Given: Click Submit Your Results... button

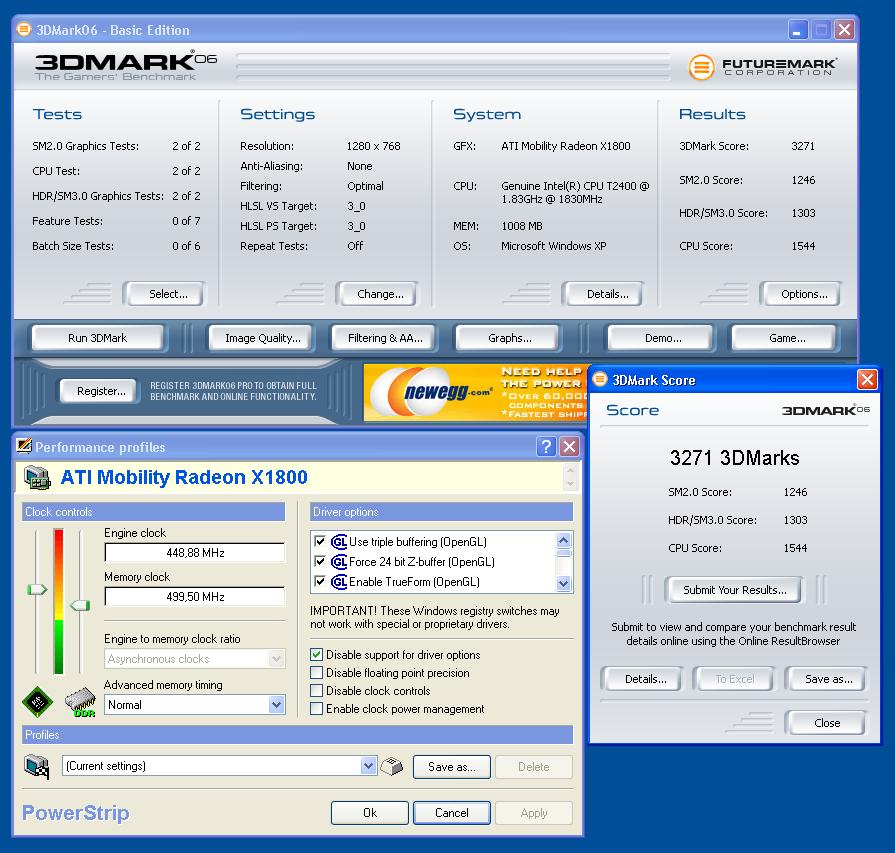Looking at the screenshot, I should click(733, 590).
